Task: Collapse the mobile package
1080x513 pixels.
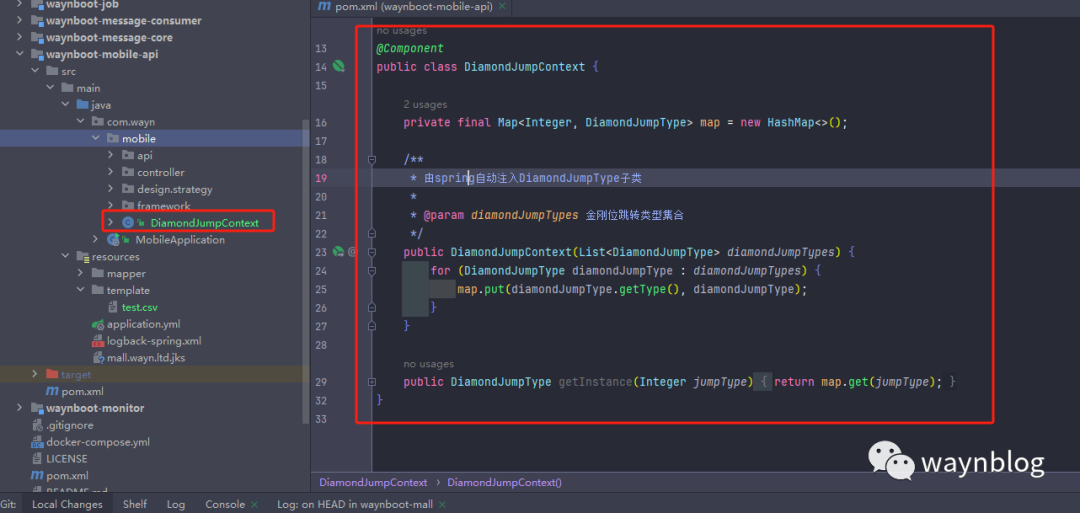Action: point(95,138)
